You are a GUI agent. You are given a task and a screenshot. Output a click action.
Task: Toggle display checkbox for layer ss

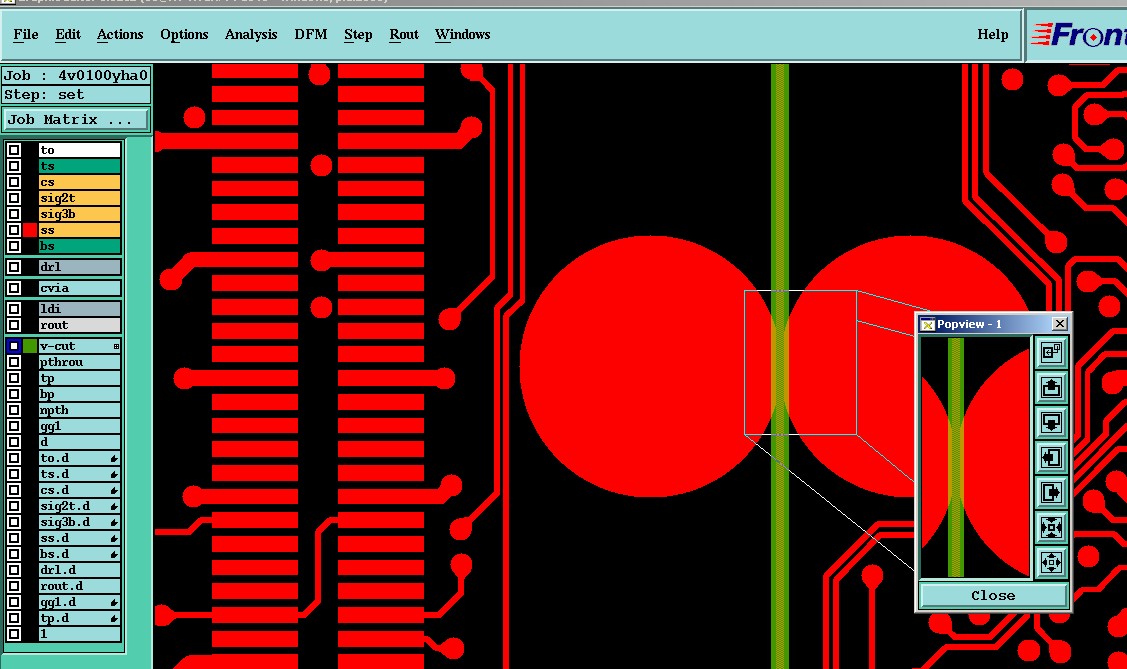tap(14, 230)
